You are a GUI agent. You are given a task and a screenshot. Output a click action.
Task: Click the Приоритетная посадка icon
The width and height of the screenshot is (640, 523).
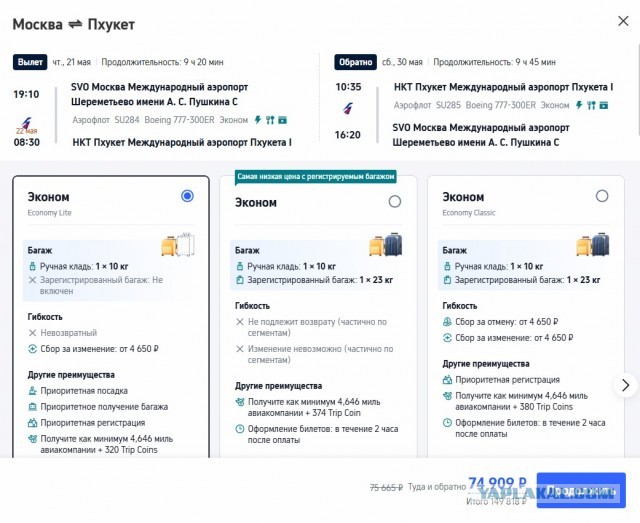click(33, 391)
